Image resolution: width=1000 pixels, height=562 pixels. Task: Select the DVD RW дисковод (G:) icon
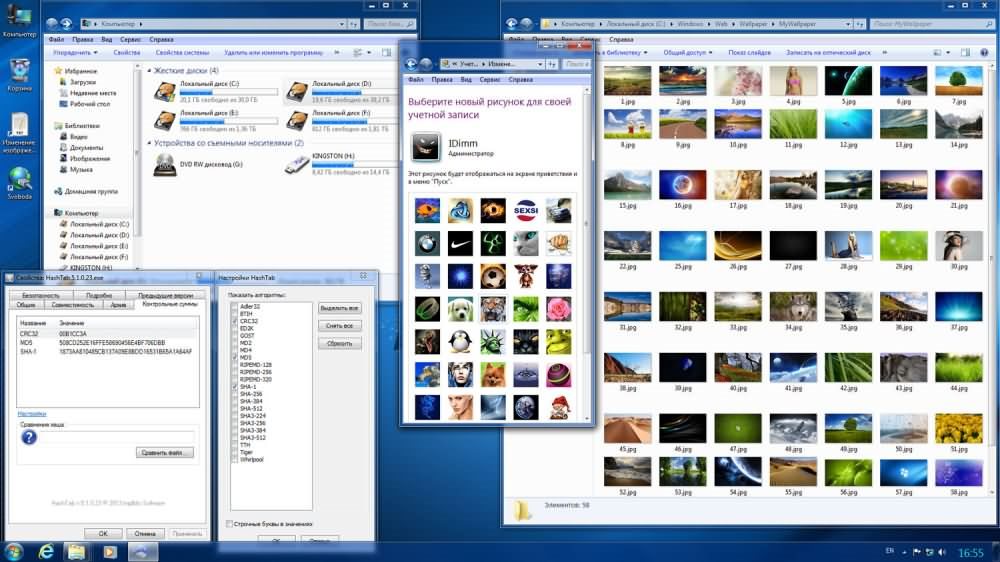coord(165,164)
